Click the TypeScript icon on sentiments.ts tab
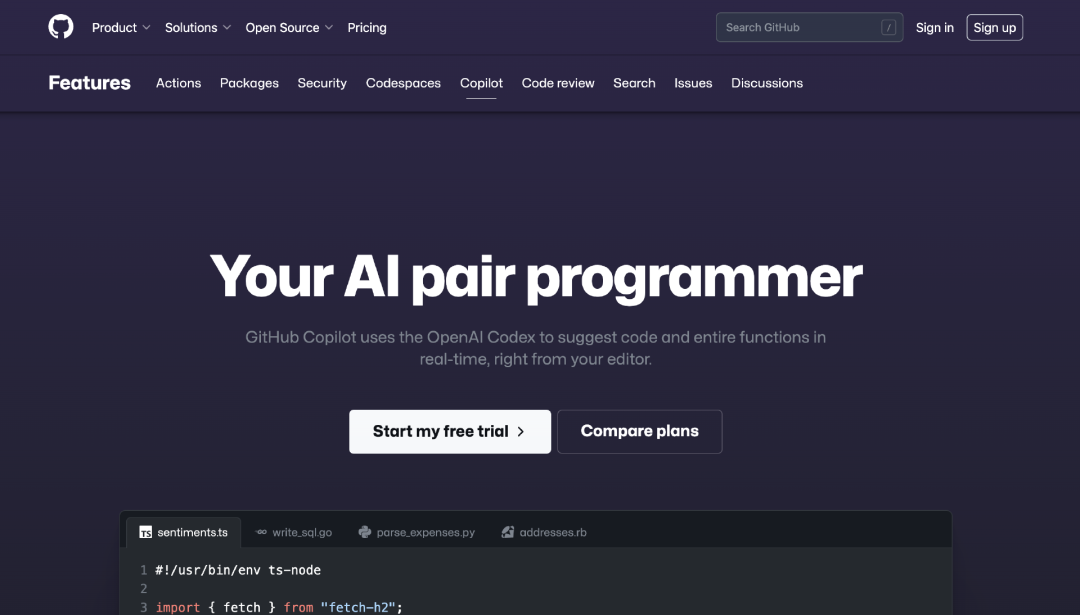The width and height of the screenshot is (1080, 615). (145, 532)
